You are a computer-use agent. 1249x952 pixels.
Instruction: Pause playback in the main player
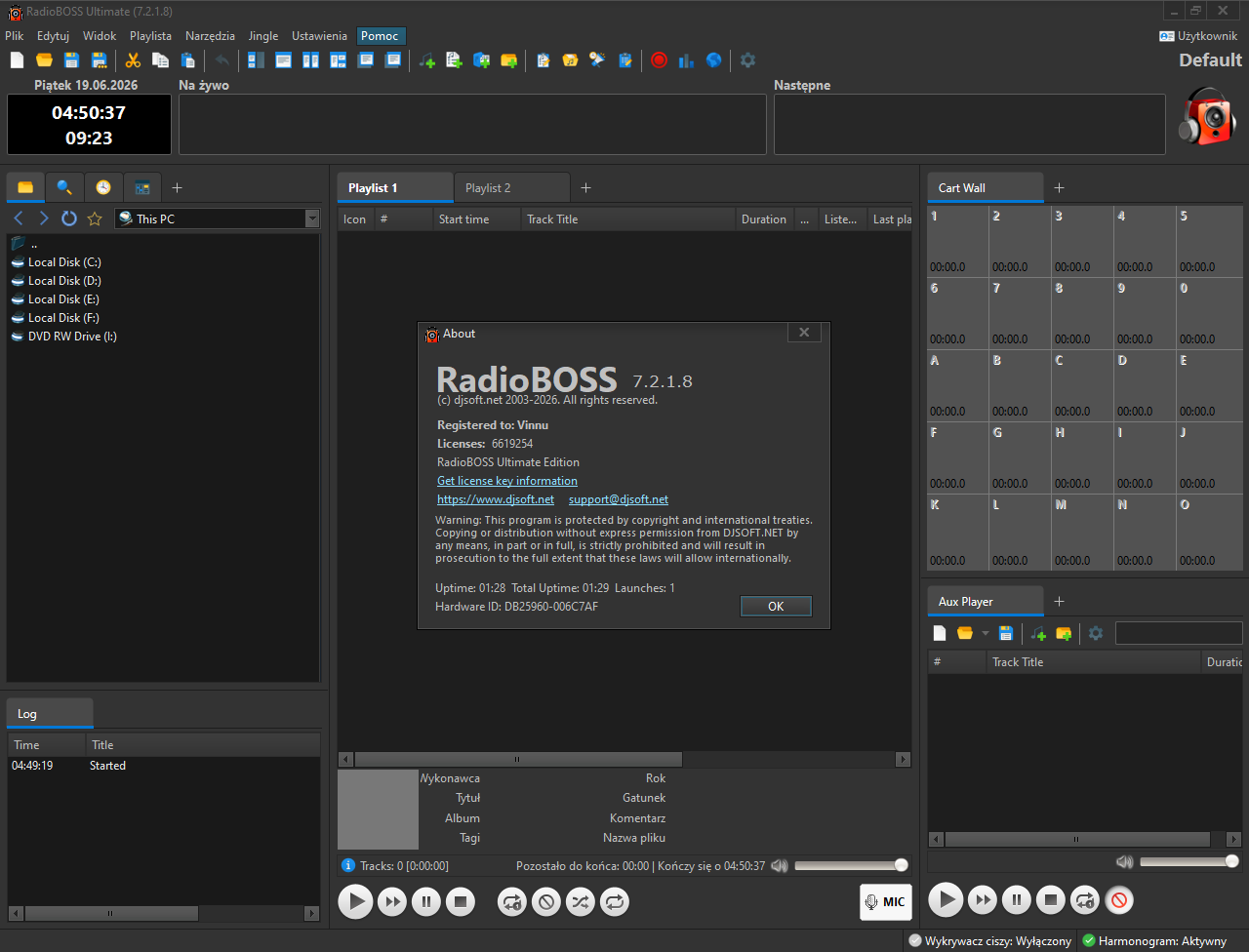[426, 902]
